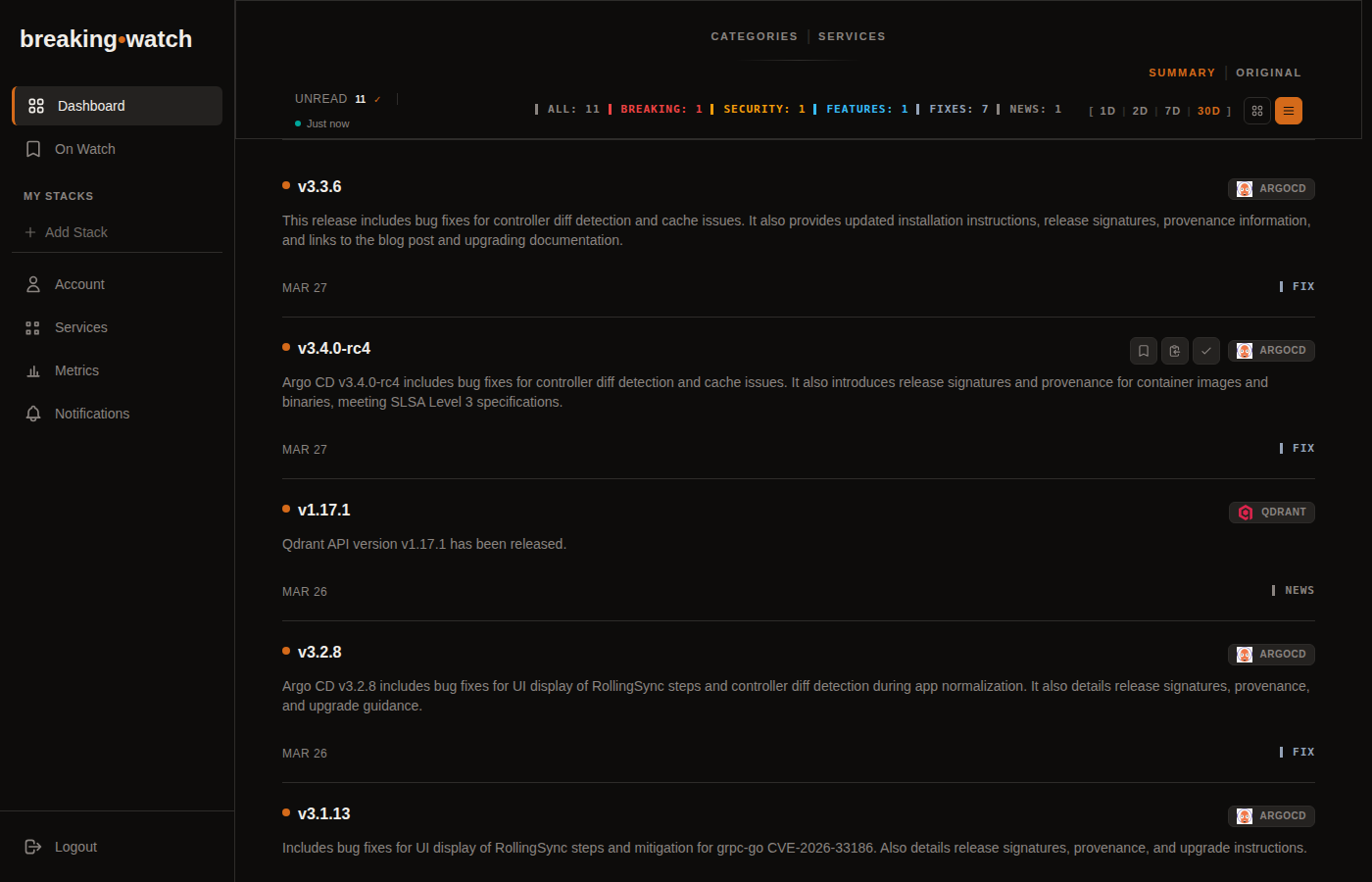The width and height of the screenshot is (1372, 882).
Task: Open the Dashboard page from the sidebar
Action: (118, 106)
